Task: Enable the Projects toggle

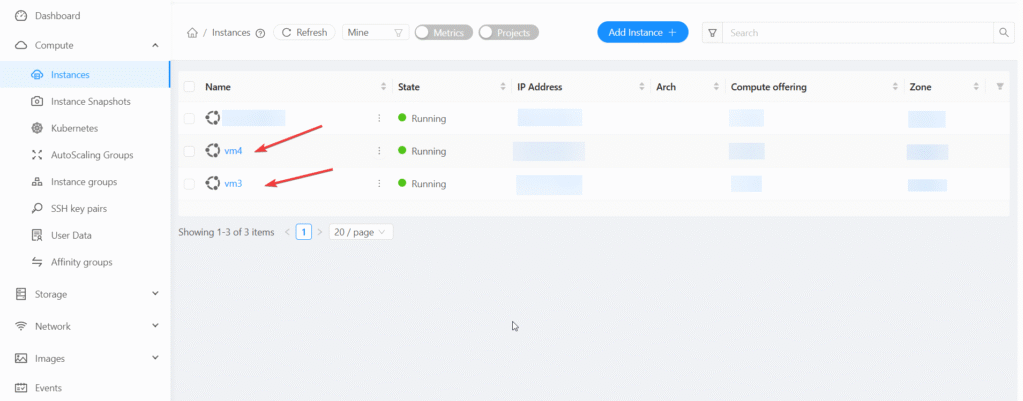Action: click(x=508, y=33)
